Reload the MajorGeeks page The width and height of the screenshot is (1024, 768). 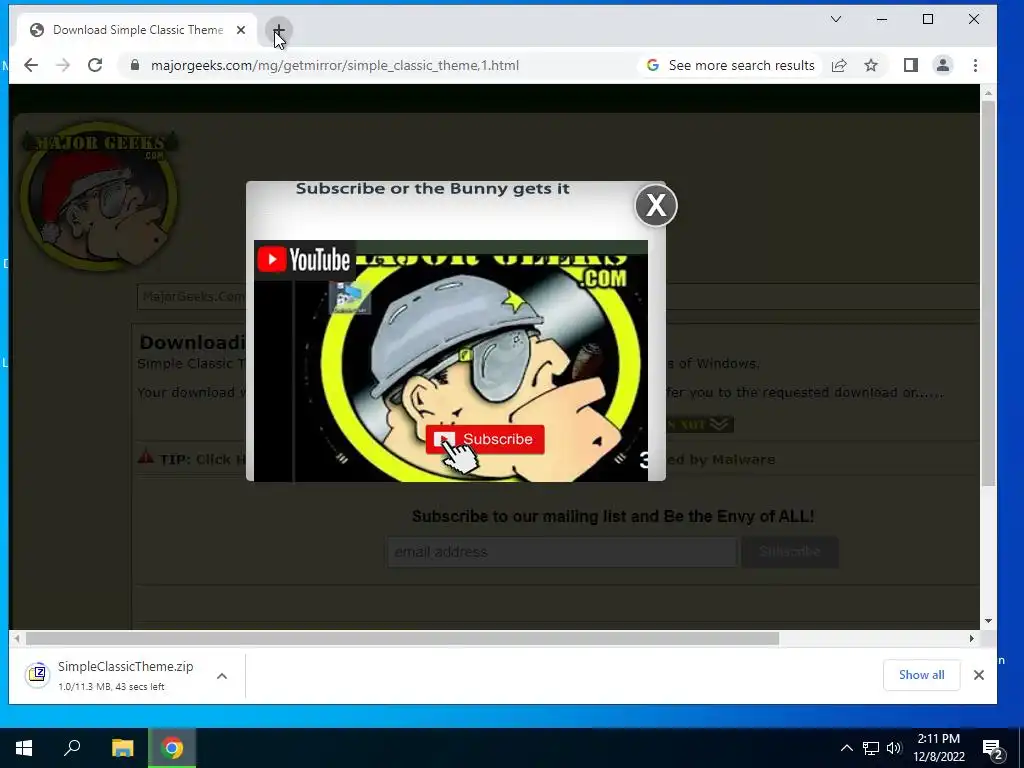click(x=95, y=65)
